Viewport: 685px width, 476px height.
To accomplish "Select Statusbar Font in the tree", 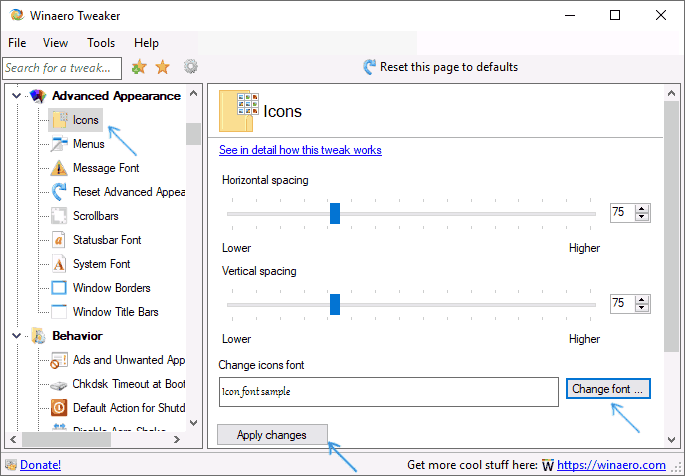I will pyautogui.click(x=107, y=240).
